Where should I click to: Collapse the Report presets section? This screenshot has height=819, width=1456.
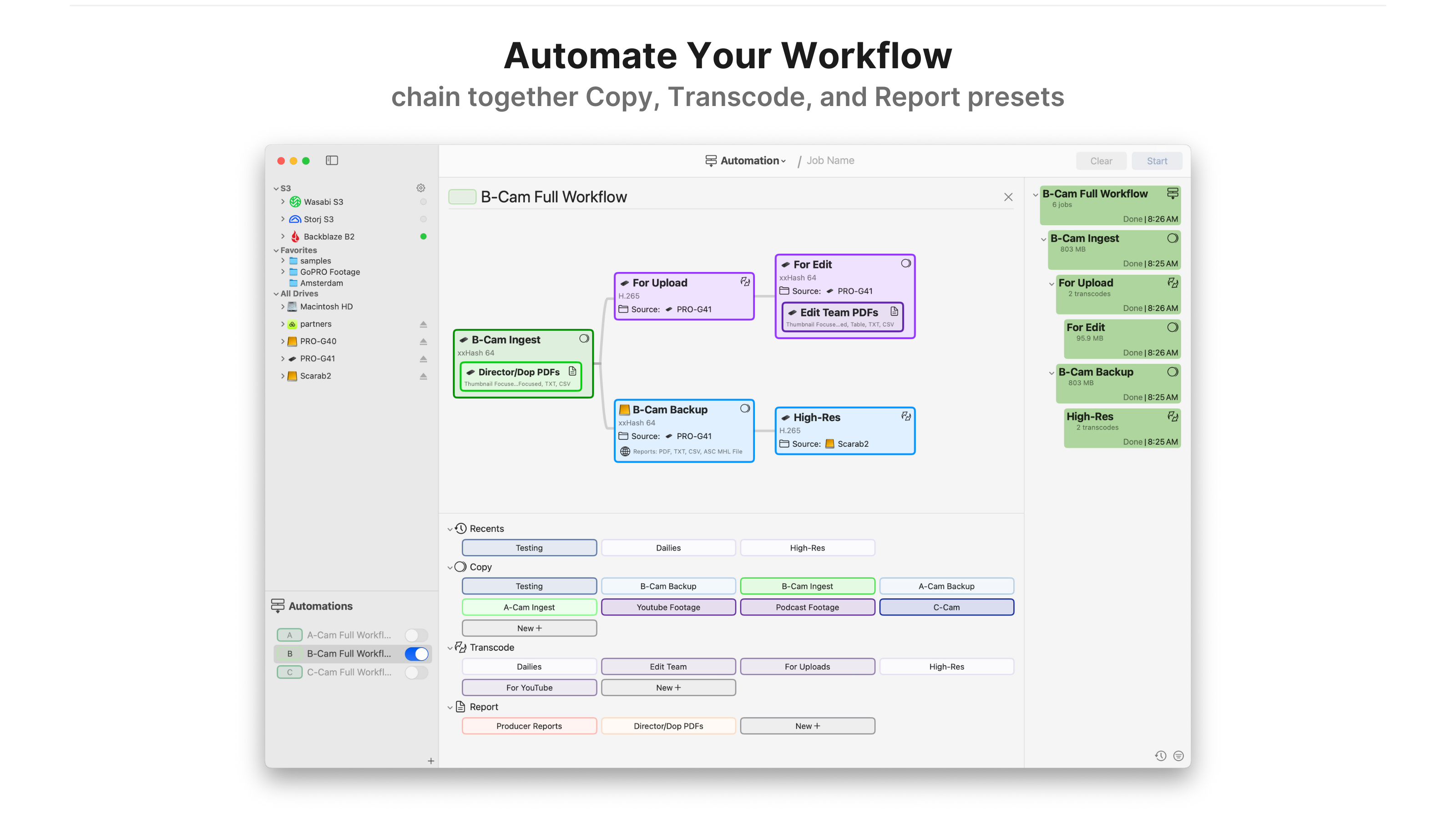450,707
